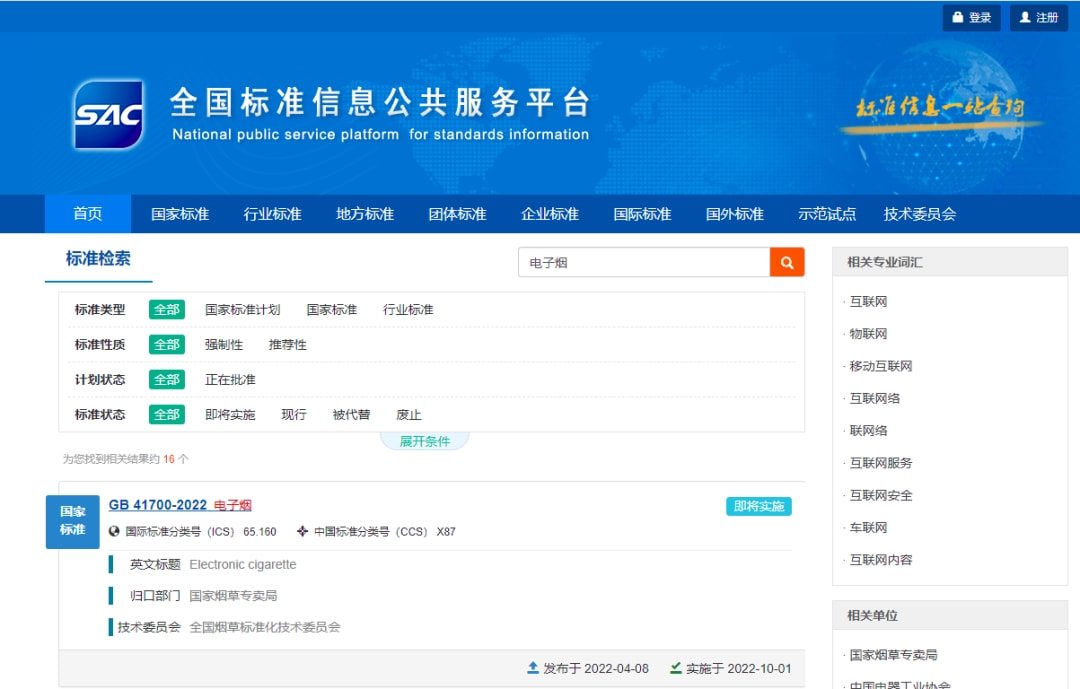Click the globe icon beside ICS classification
Screen dimensions: 1080x689
pos(114,532)
